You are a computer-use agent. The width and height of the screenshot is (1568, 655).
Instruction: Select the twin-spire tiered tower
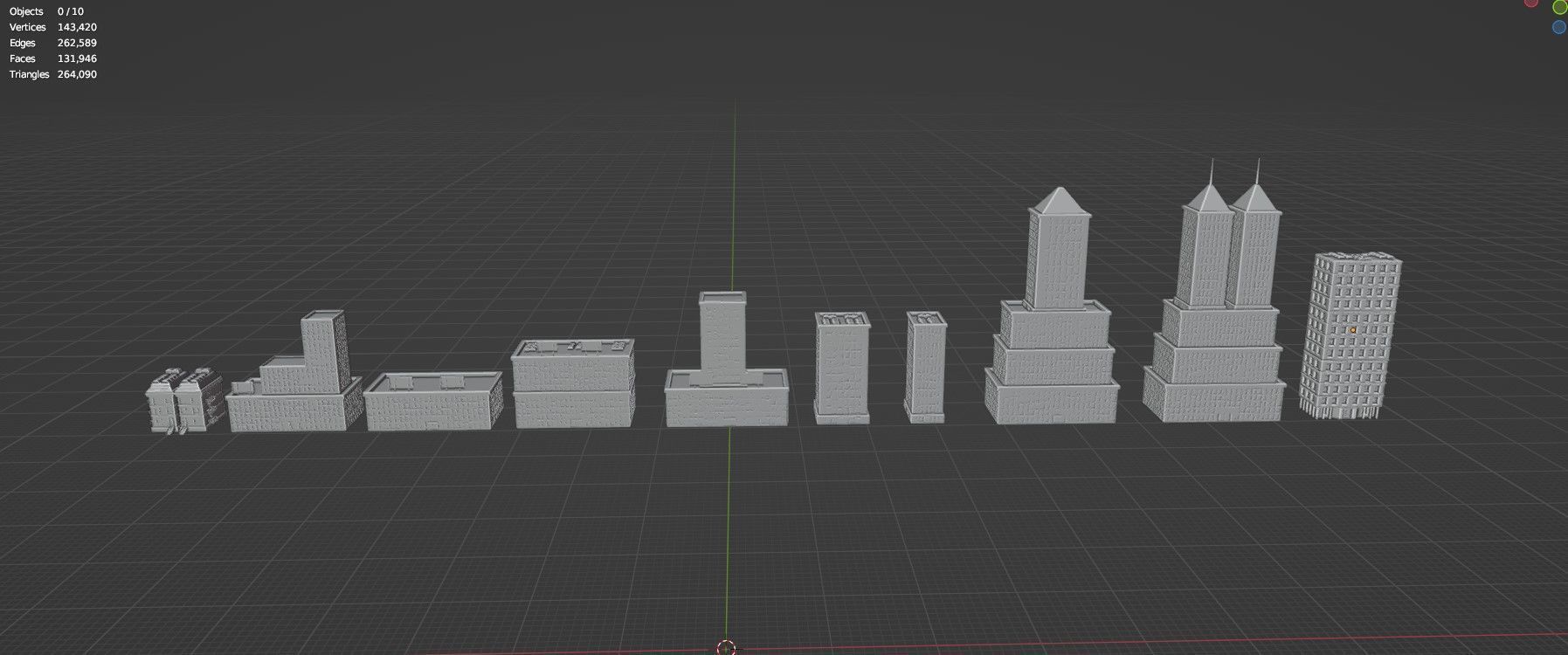tap(1214, 292)
